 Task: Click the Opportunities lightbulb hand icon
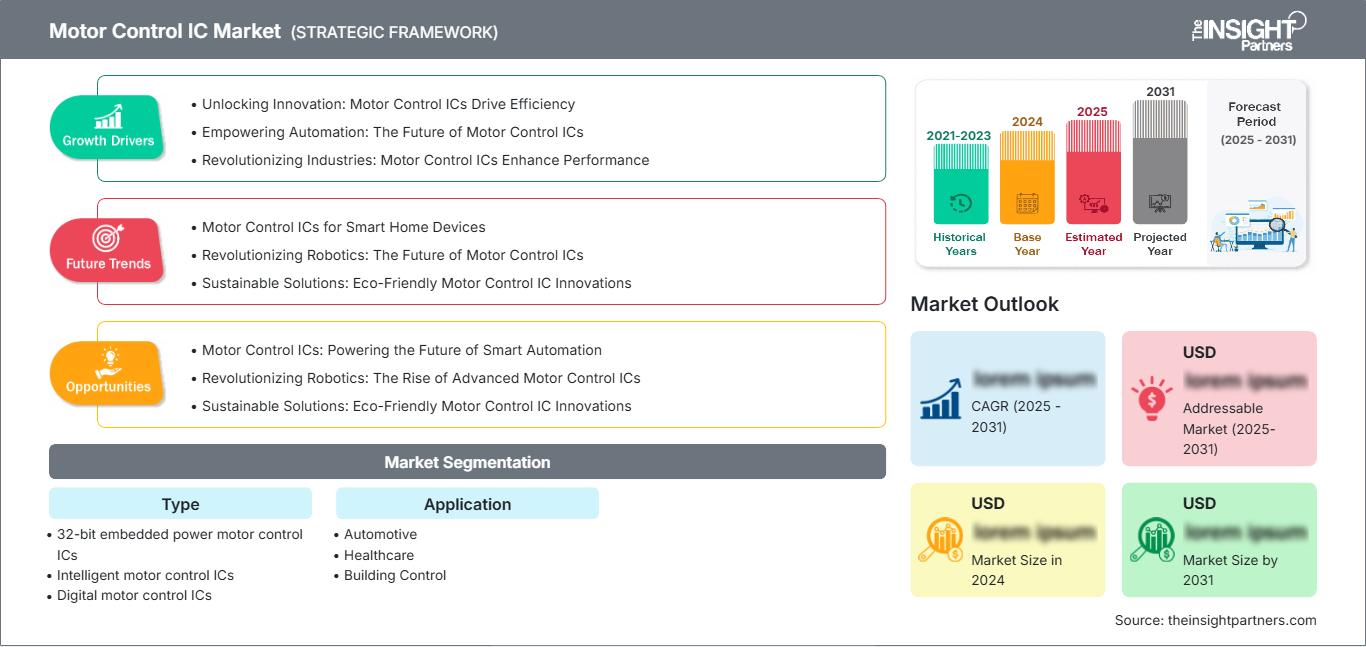pos(108,361)
